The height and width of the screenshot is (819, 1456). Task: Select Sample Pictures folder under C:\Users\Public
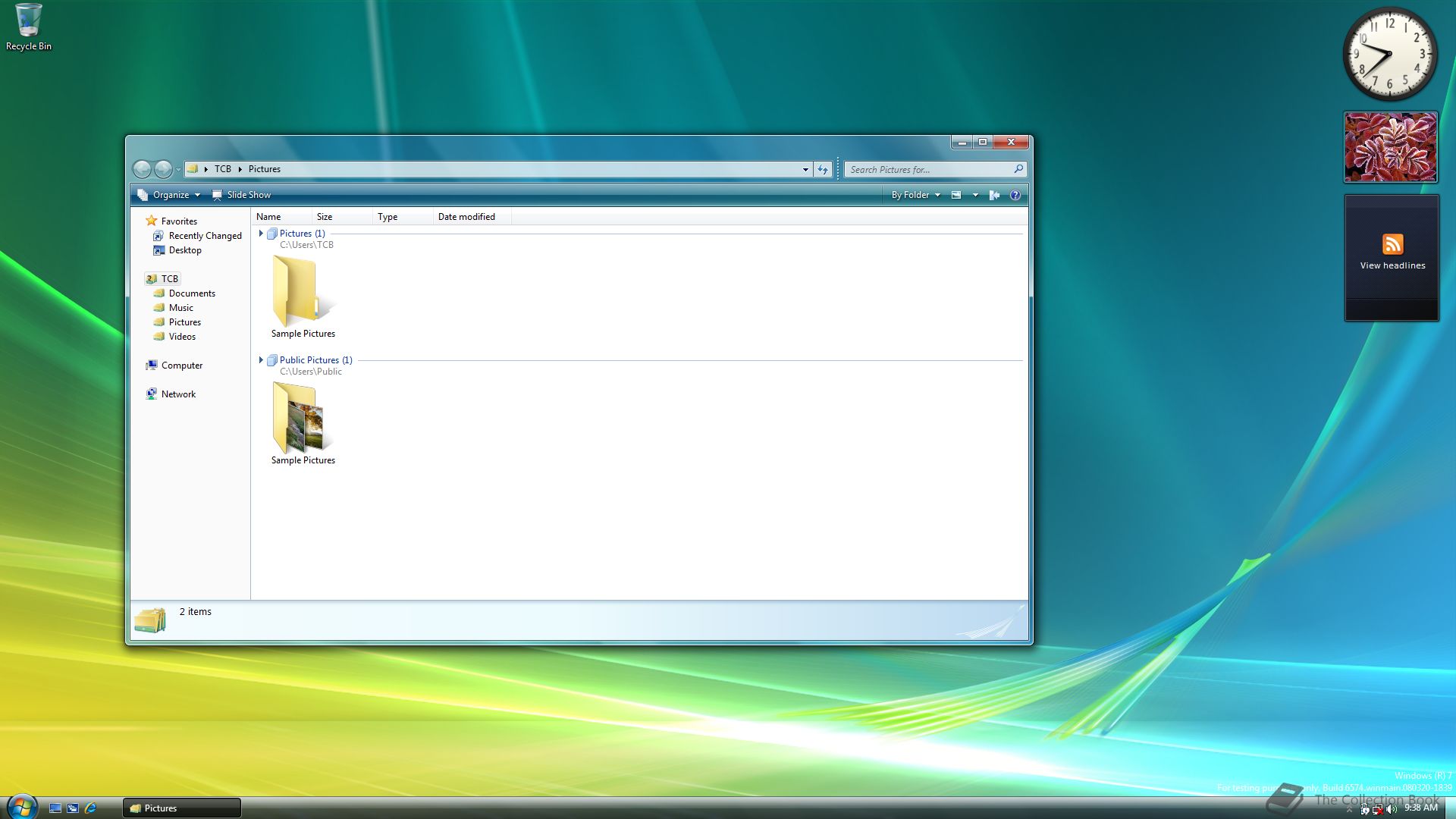[x=303, y=424]
